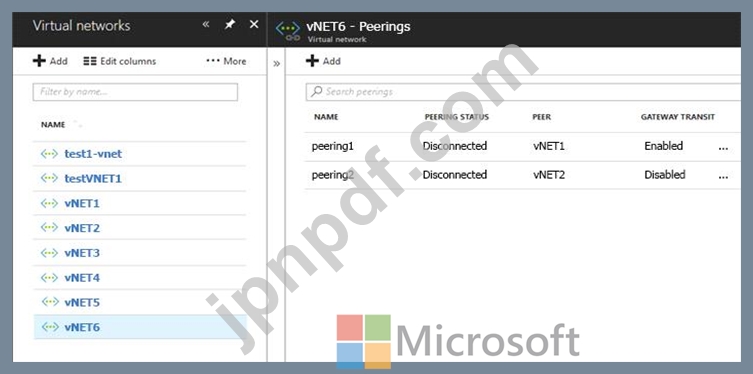
Task: Open the peering1 row
Action: pos(522,146)
